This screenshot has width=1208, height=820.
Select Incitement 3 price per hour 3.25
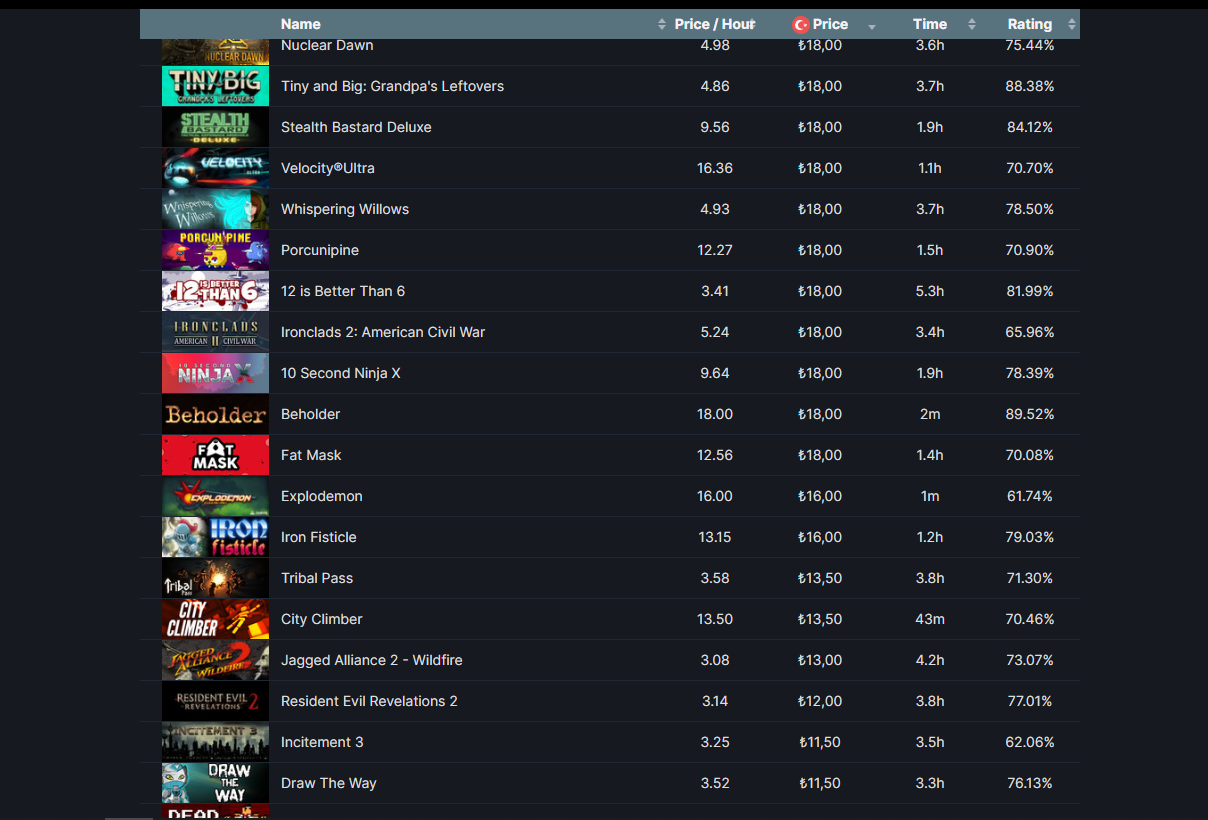point(715,742)
